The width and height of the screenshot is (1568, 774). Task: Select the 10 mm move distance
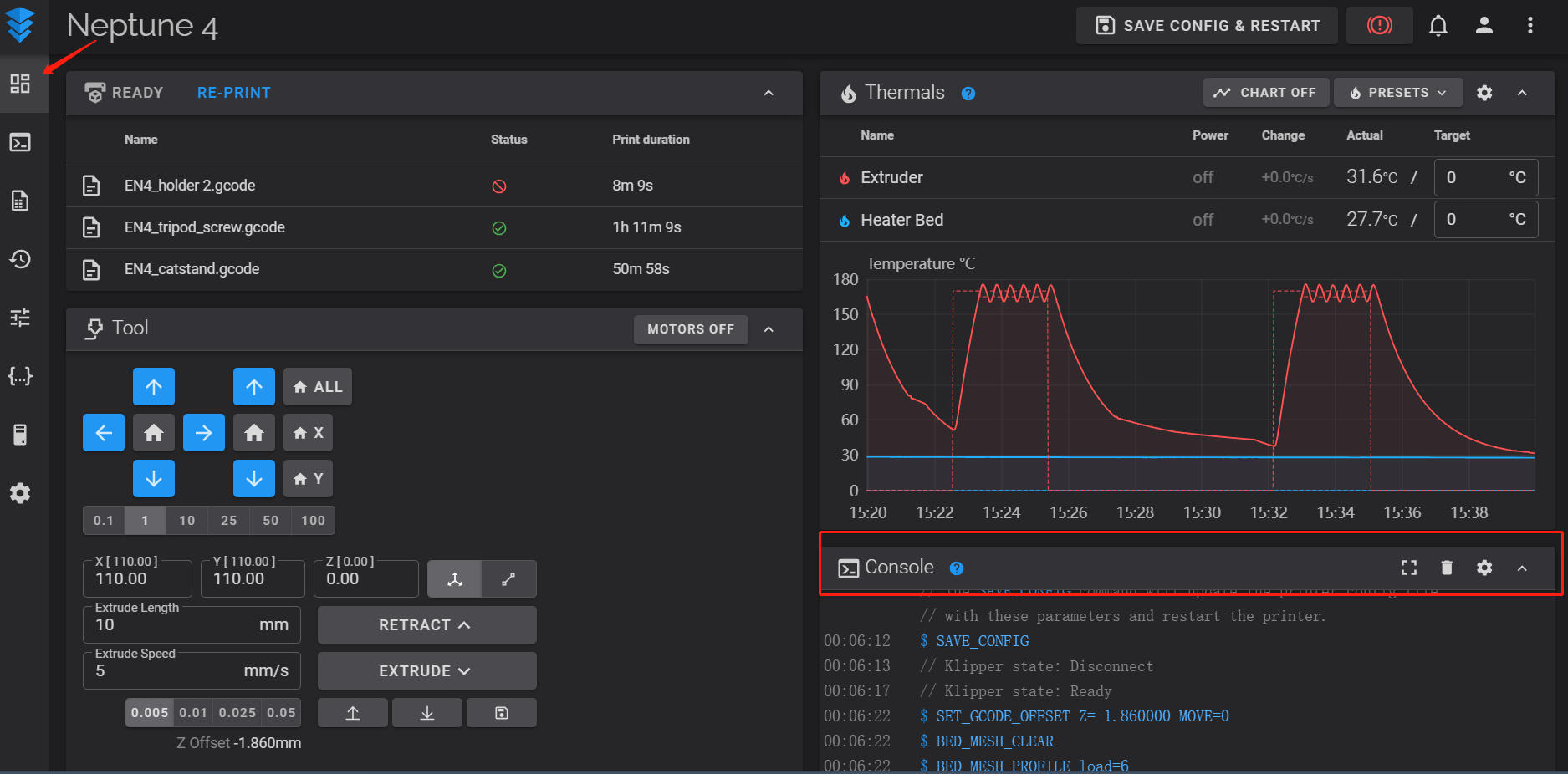(x=187, y=520)
